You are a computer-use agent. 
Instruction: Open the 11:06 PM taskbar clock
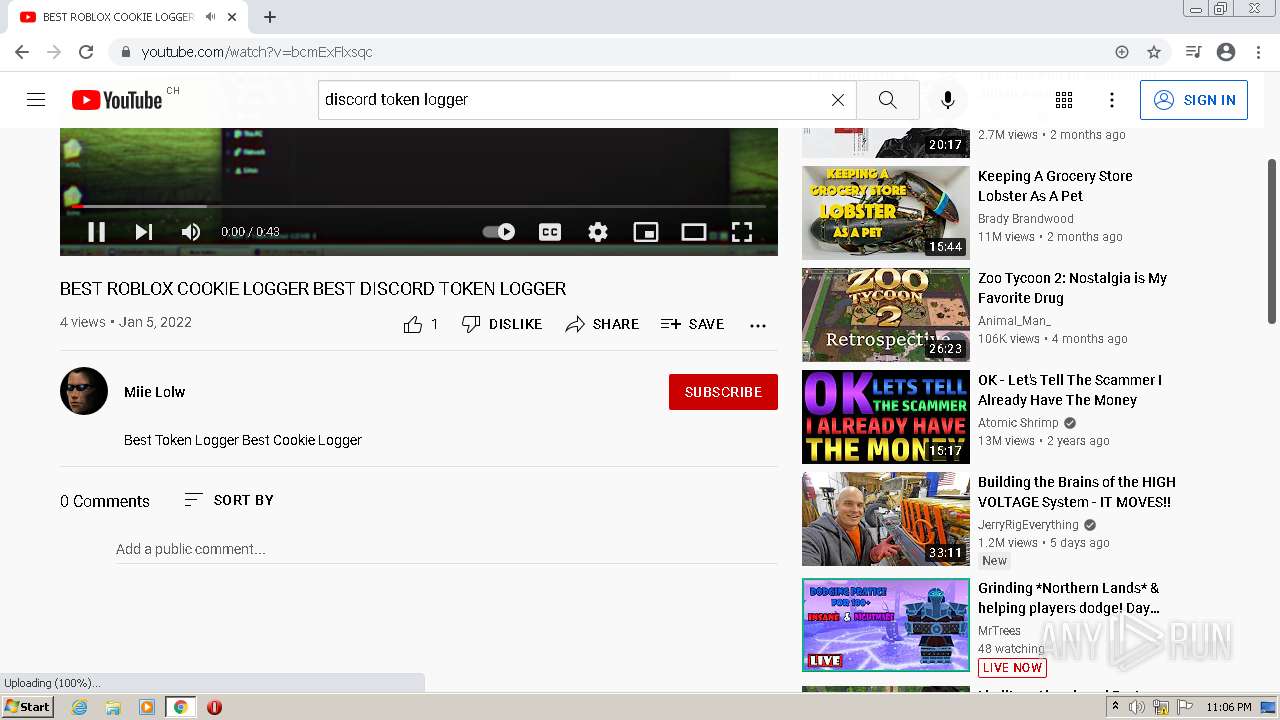pyautogui.click(x=1228, y=707)
